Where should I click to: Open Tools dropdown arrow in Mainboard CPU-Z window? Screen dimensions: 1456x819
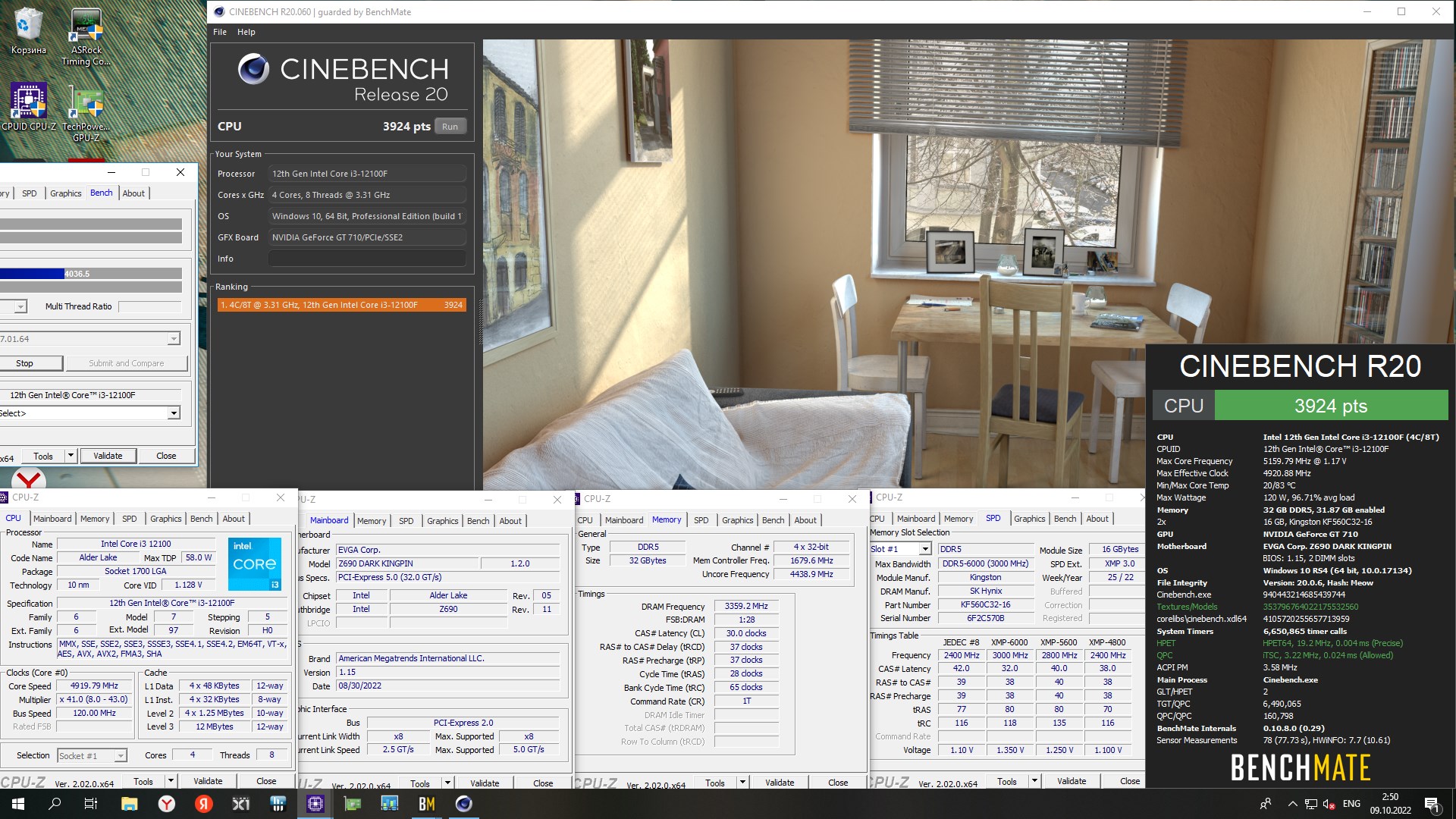pyautogui.click(x=447, y=783)
